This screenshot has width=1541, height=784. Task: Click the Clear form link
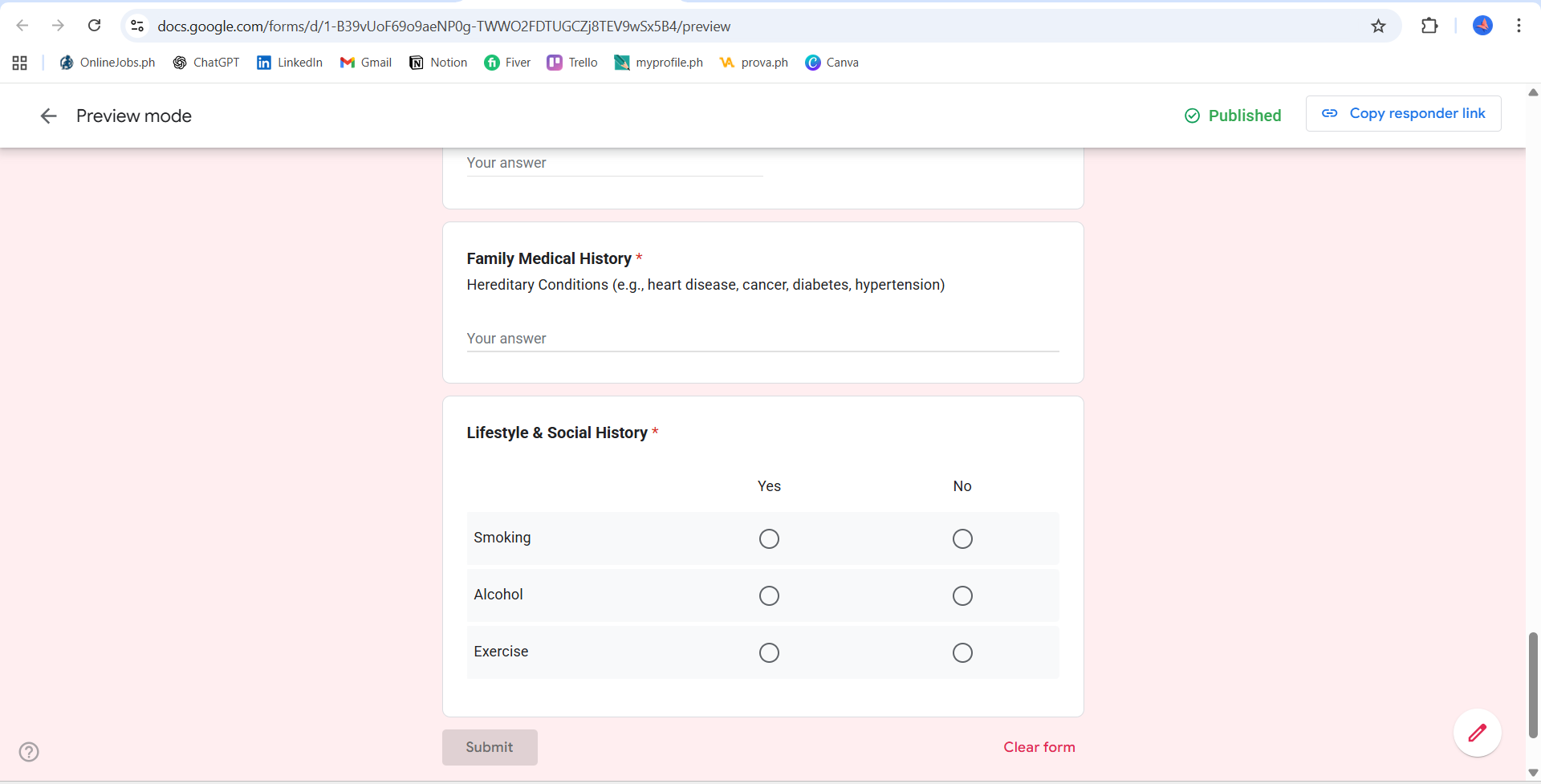click(1039, 747)
